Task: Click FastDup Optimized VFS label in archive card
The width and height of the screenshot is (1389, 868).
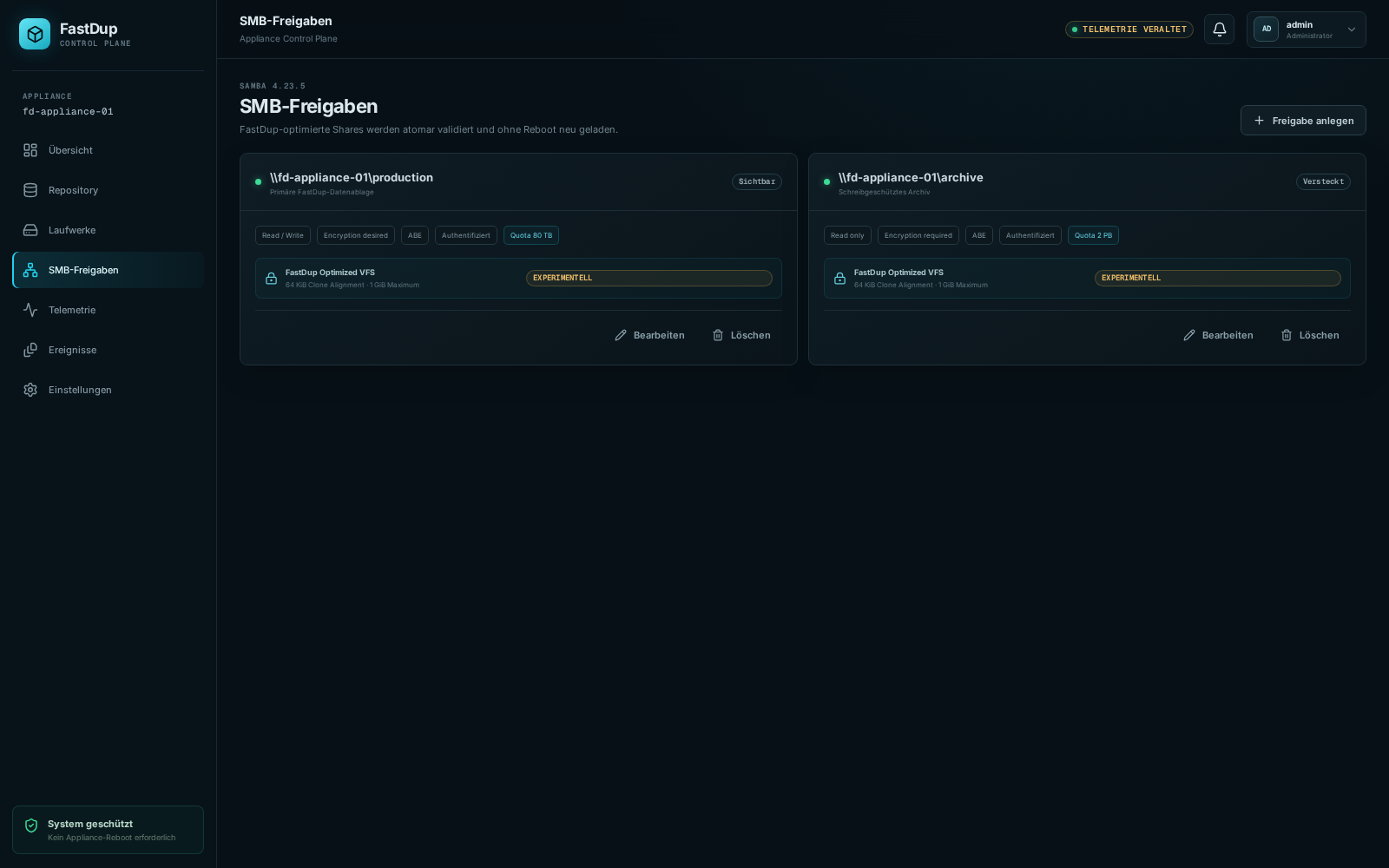Action: [x=899, y=273]
